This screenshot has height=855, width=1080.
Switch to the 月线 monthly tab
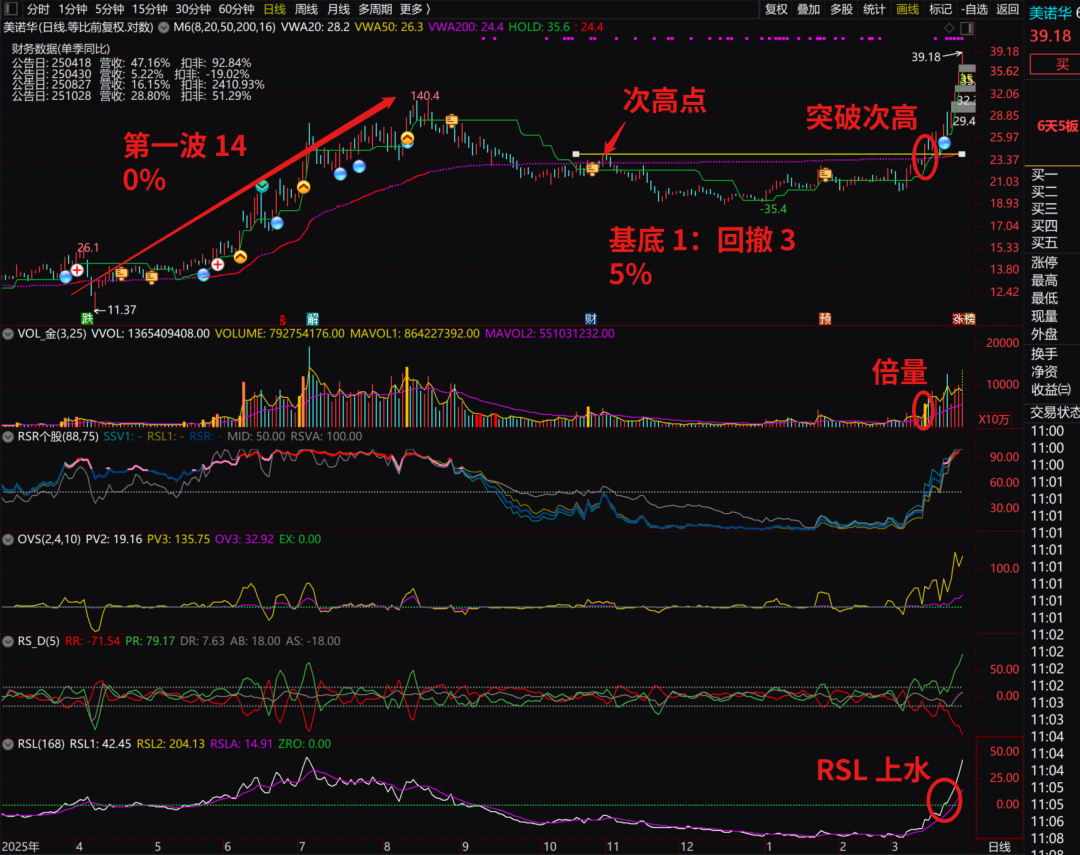(x=338, y=9)
